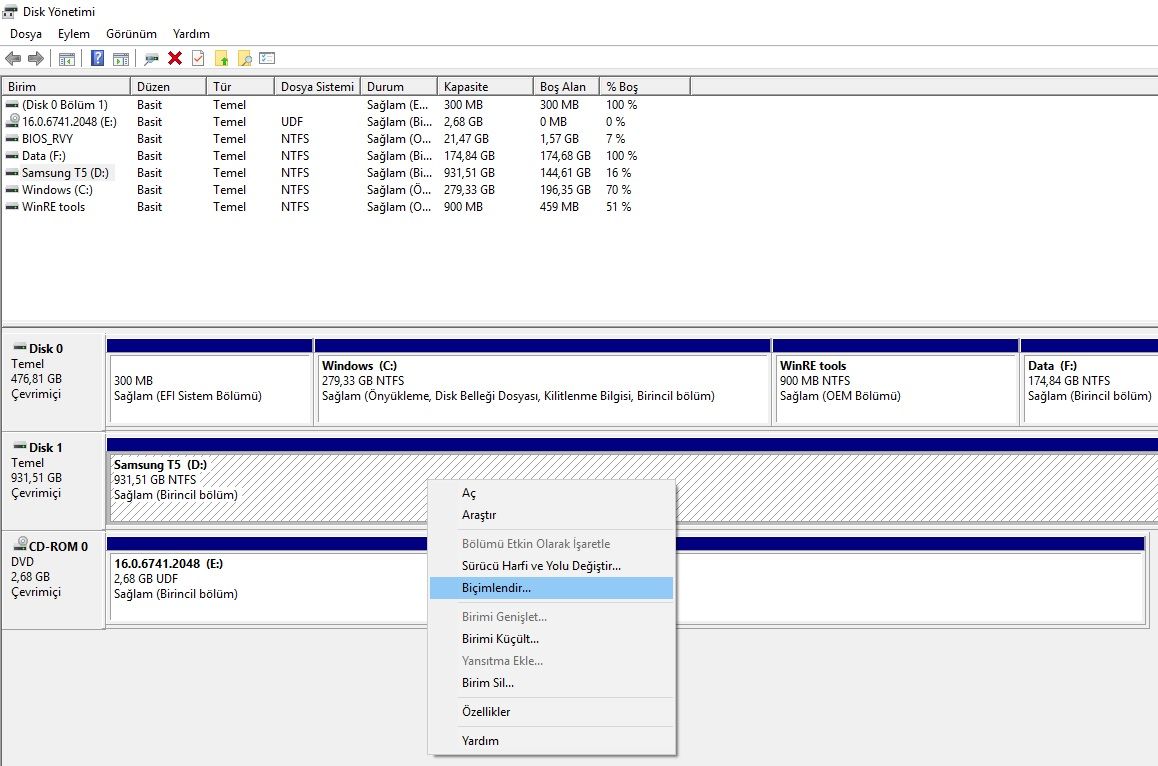Click the 931,51 GB capacity cell

pyautogui.click(x=469, y=173)
